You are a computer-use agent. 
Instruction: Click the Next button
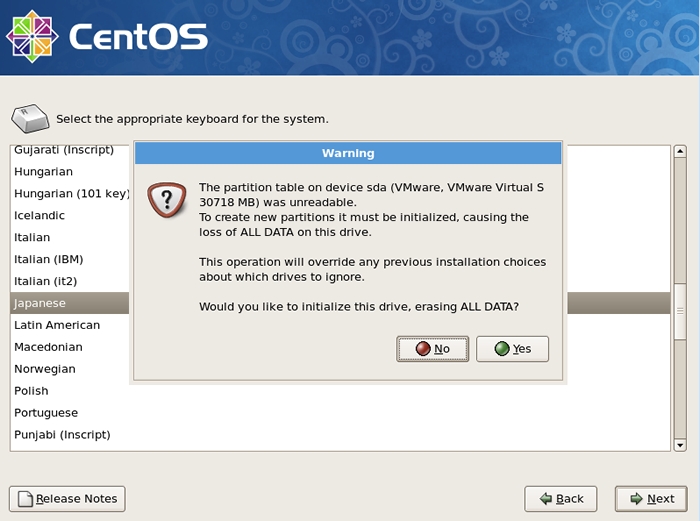(651, 499)
